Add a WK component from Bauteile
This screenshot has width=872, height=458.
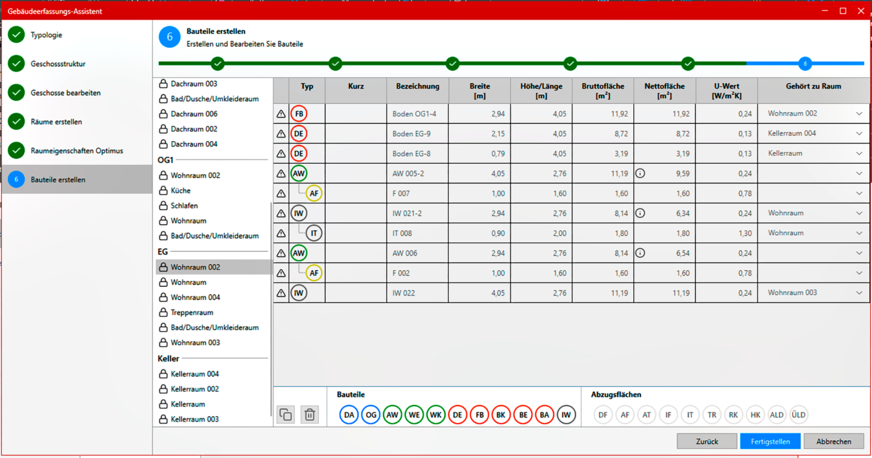pos(435,415)
